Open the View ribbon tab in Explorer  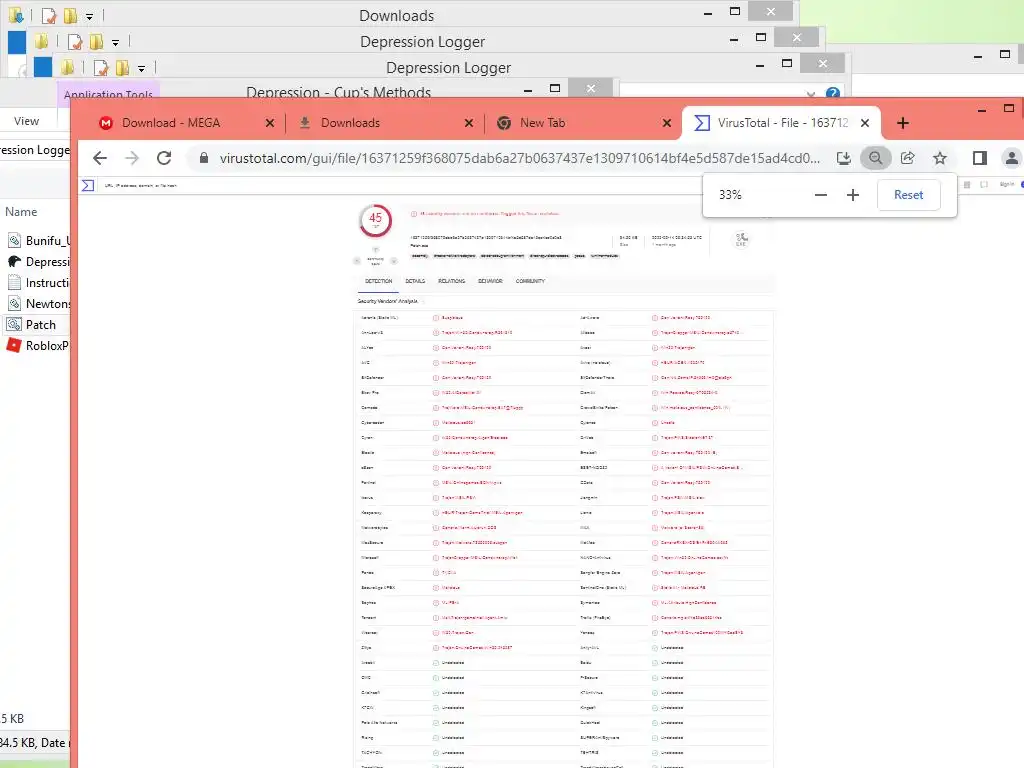coord(26,121)
